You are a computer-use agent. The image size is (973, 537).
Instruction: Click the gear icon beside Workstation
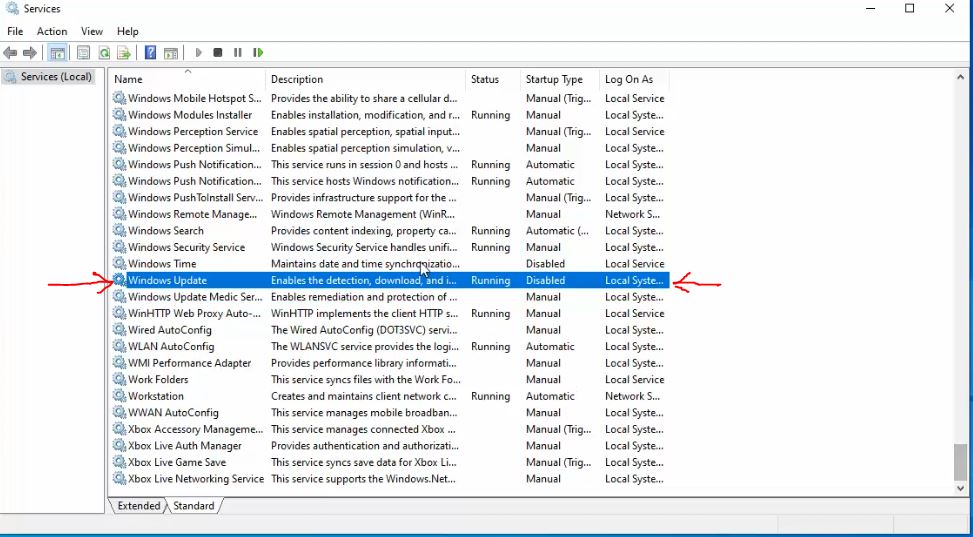point(119,396)
